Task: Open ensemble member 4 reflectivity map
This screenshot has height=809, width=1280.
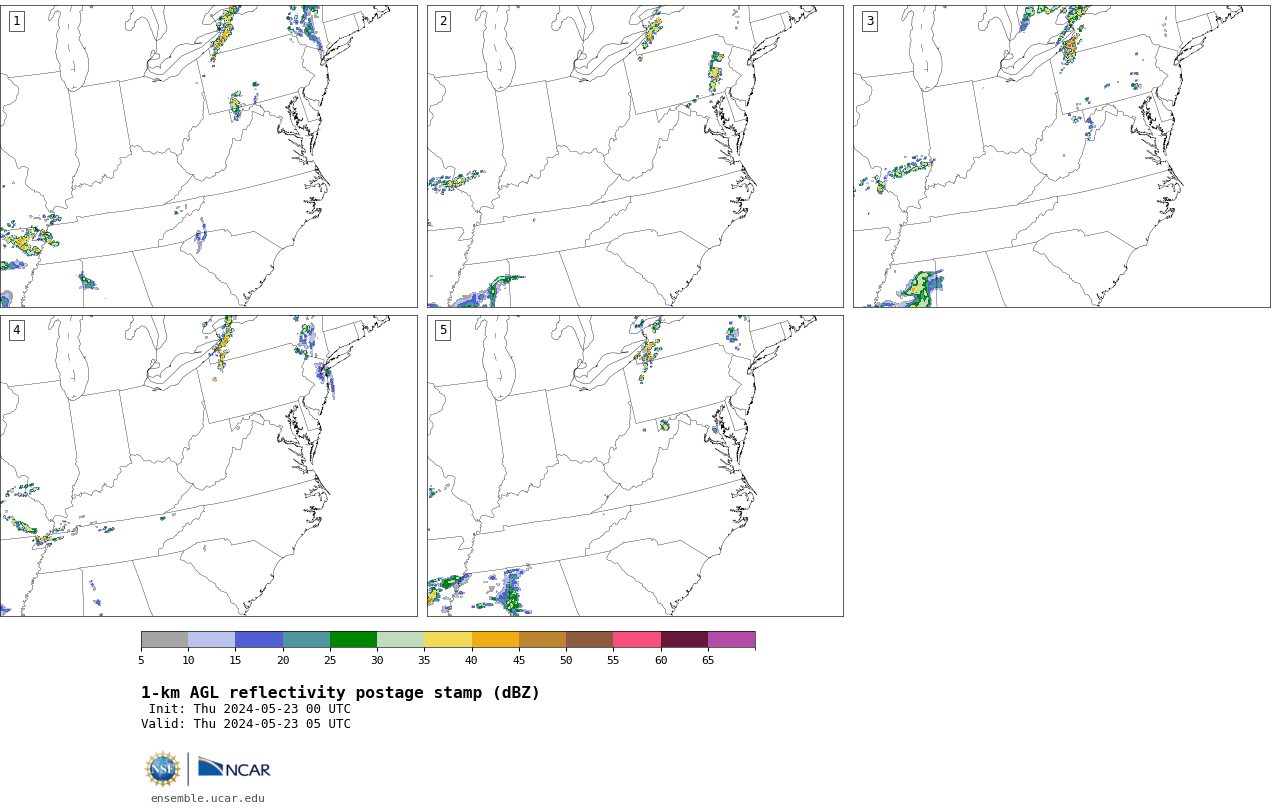Action: pos(209,466)
